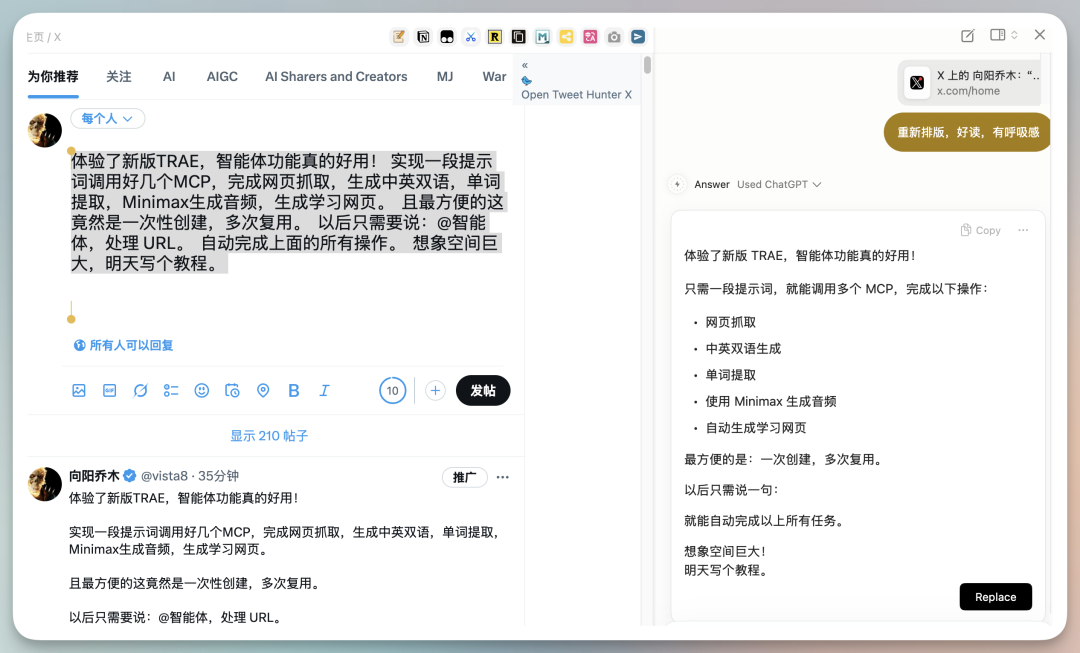The width and height of the screenshot is (1080, 653).
Task: Add a poll to the post
Action: [x=171, y=391]
